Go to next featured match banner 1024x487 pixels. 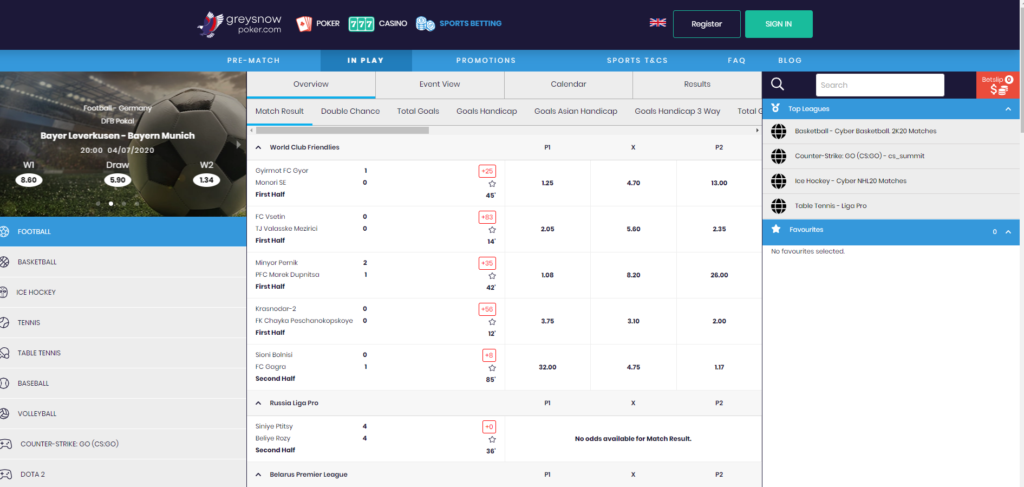tap(239, 144)
